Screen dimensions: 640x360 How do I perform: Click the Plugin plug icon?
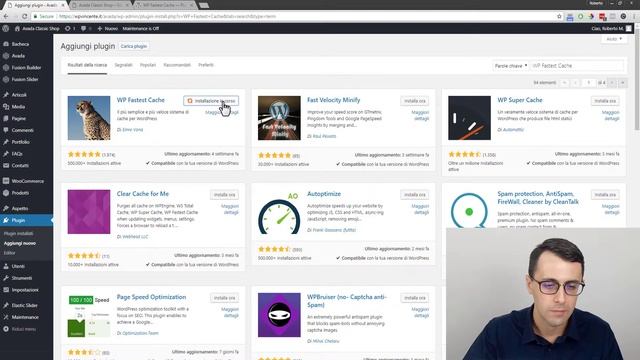[x=6, y=220]
